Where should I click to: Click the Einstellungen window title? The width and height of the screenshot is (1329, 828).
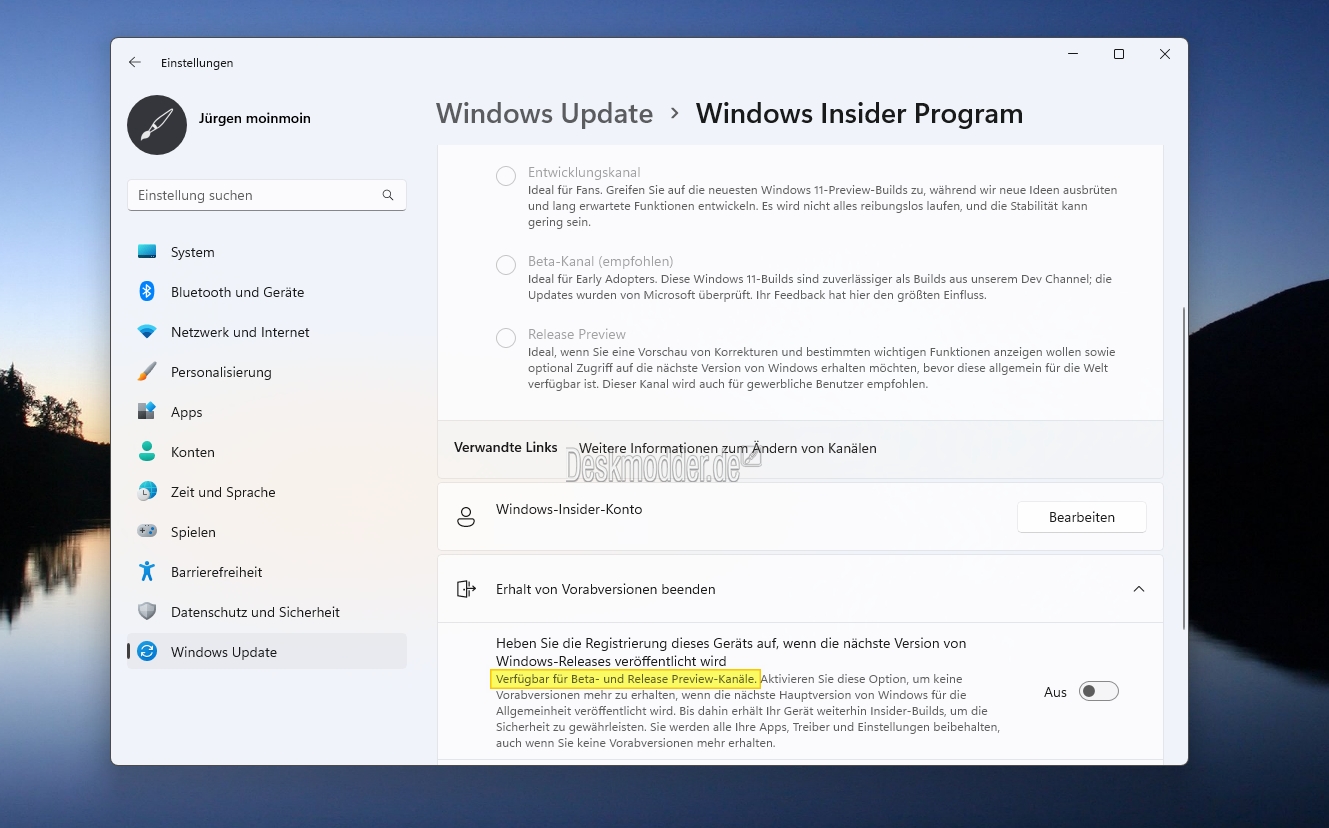(x=197, y=63)
